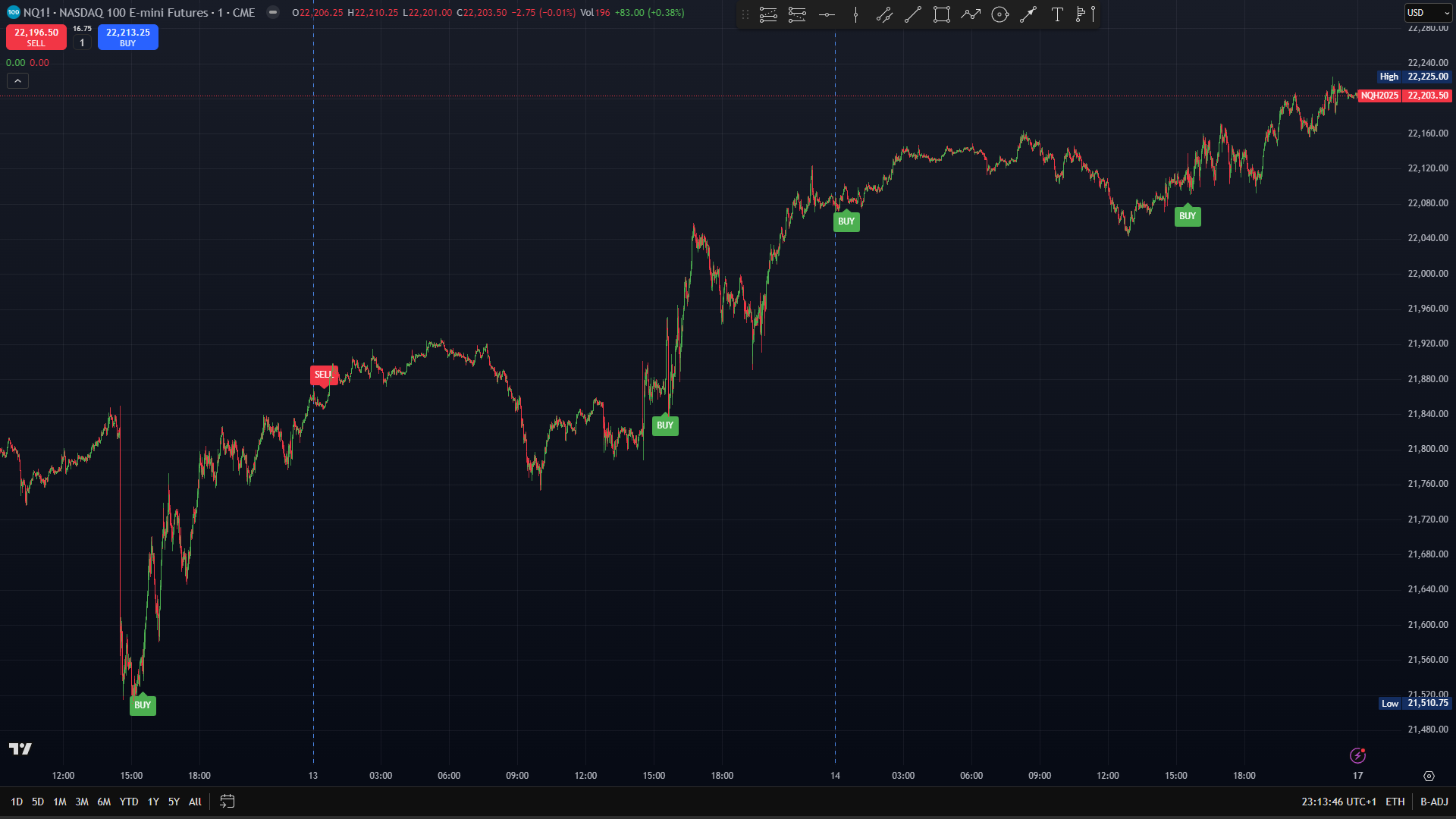Grab the drawing toolbar drag handle
1456x819 pixels.
[x=745, y=14]
